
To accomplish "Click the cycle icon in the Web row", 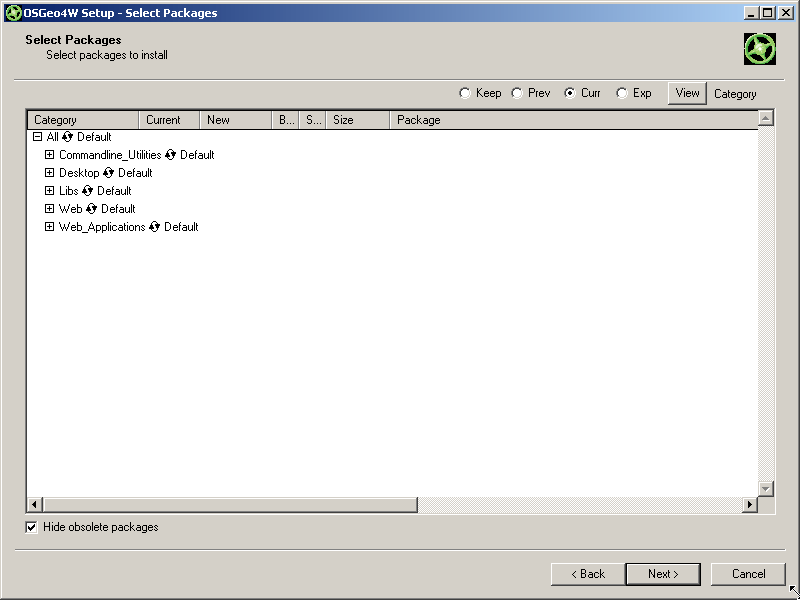I will pyautogui.click(x=91, y=209).
